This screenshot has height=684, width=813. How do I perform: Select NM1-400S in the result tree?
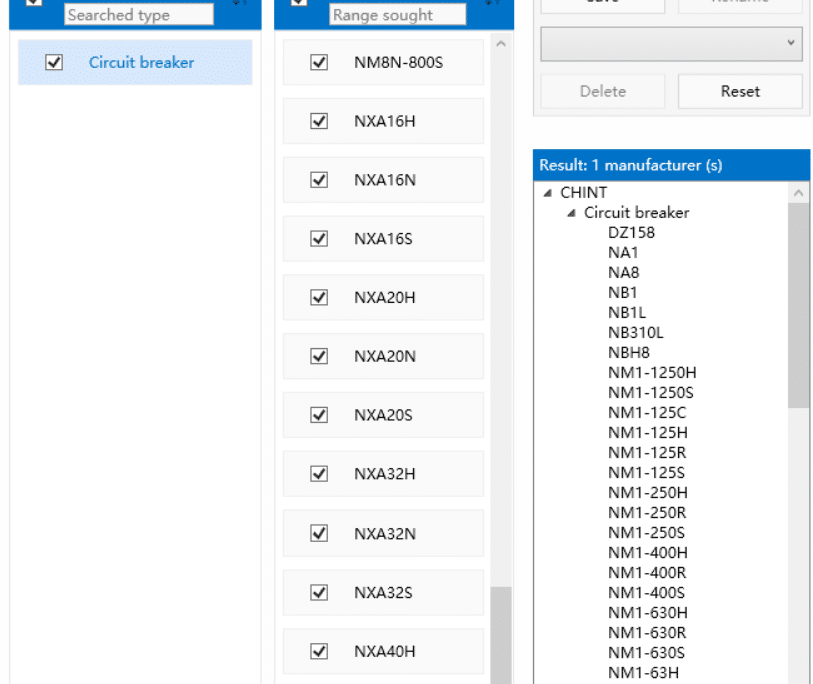tap(647, 593)
